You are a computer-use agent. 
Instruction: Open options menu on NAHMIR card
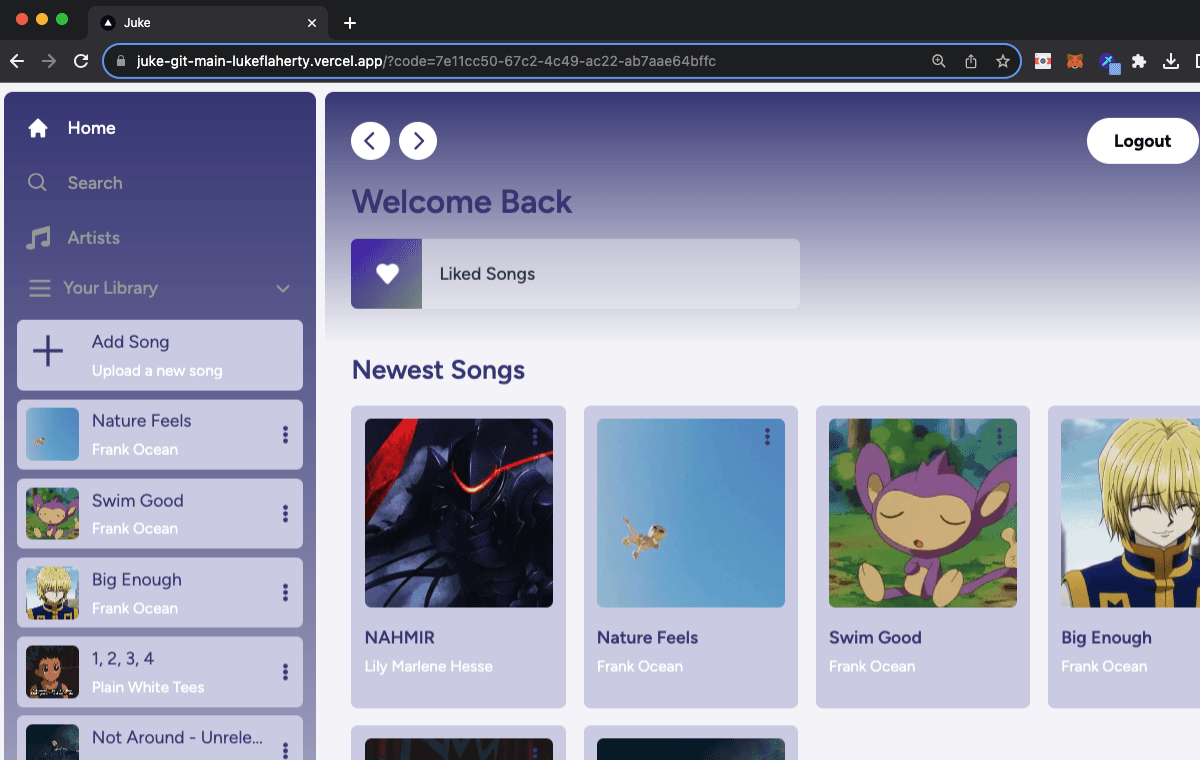tap(535, 436)
